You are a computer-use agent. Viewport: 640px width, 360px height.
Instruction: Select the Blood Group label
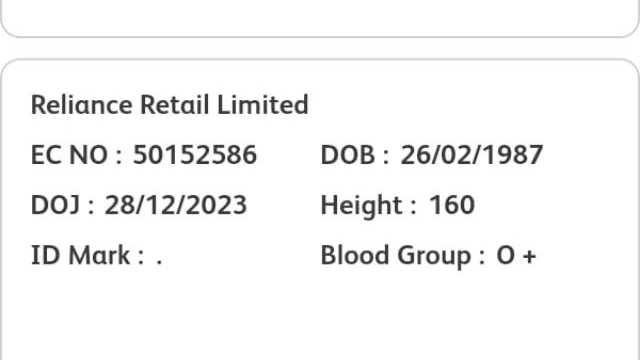pos(396,256)
